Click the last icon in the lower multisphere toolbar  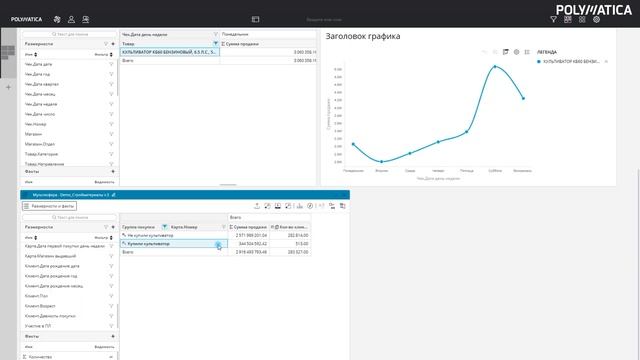[342, 206]
